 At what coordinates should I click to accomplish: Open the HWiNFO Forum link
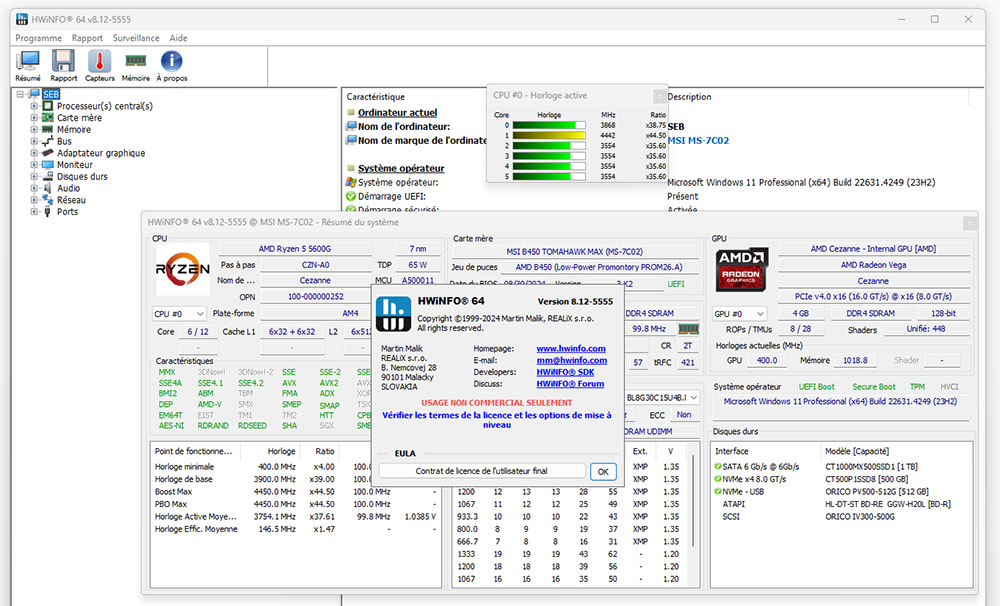pyautogui.click(x=570, y=384)
